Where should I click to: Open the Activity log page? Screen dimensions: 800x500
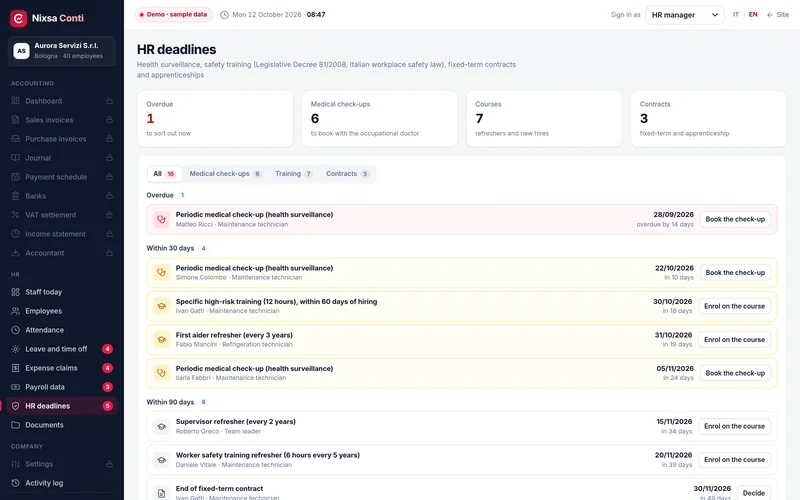click(62, 483)
